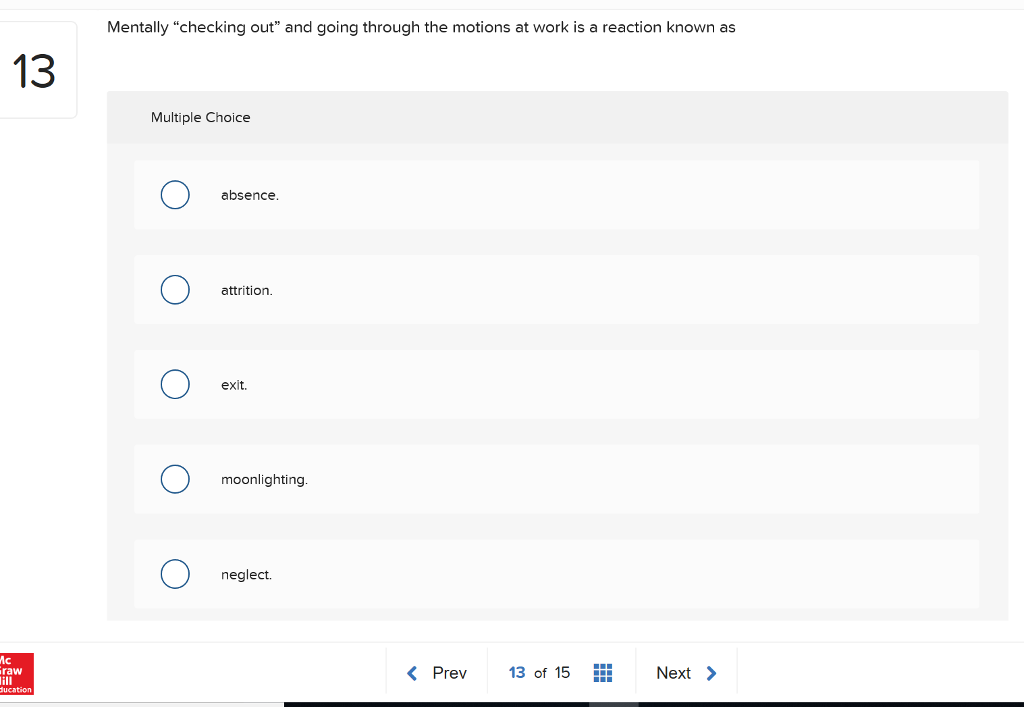Mark moonlighting as your answer

pyautogui.click(x=175, y=478)
